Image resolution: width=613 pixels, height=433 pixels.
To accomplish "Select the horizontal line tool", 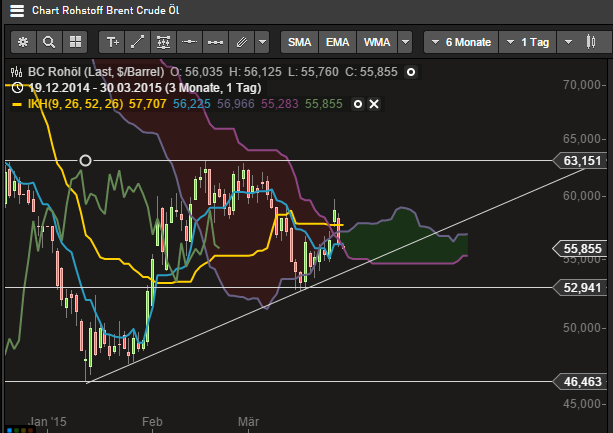I will click(188, 43).
